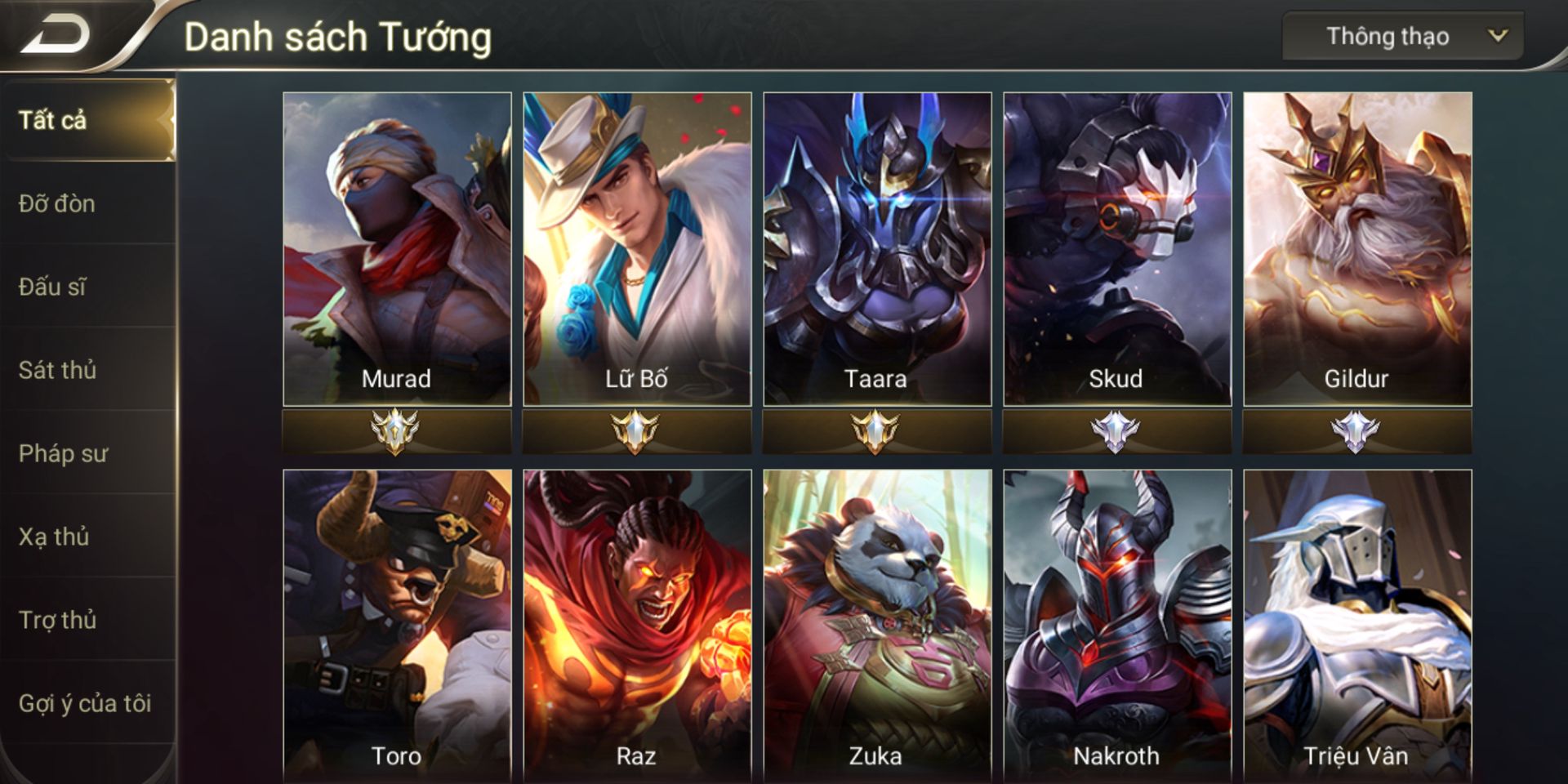Open the Zuka hero portrait
The height and width of the screenshot is (784, 1568).
click(877, 626)
